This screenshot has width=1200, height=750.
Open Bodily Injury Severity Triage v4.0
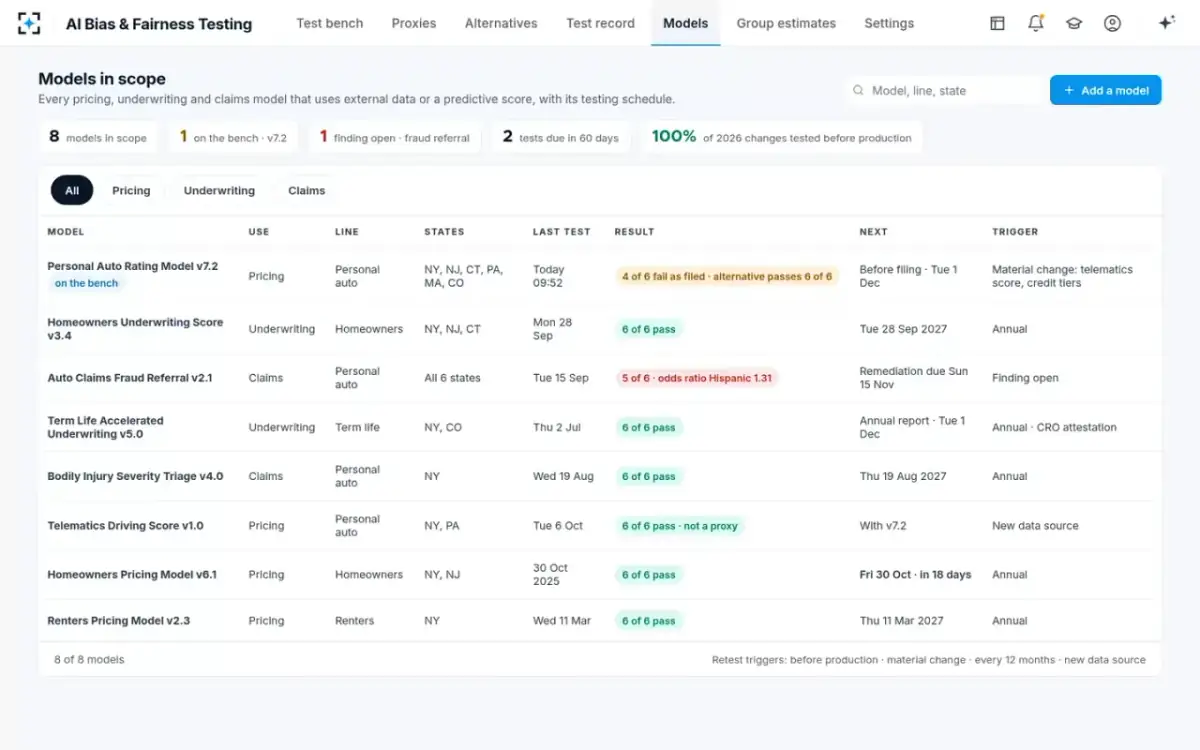point(135,476)
